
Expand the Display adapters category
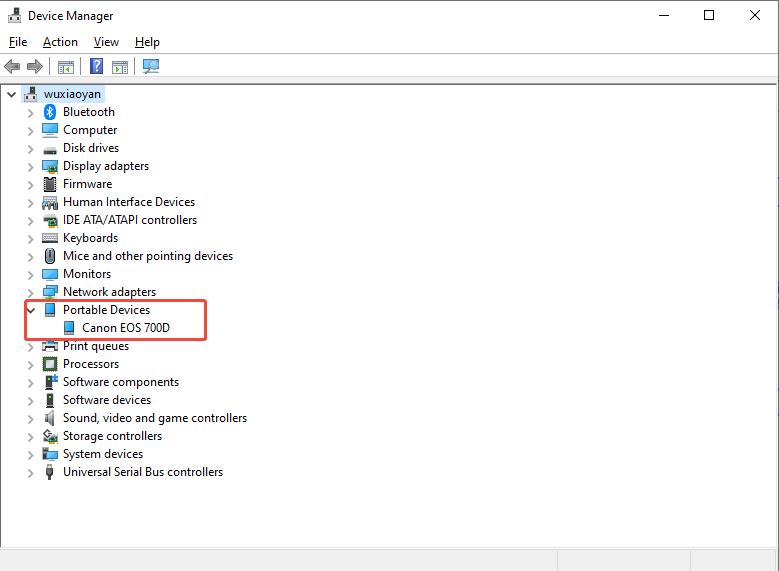31,166
